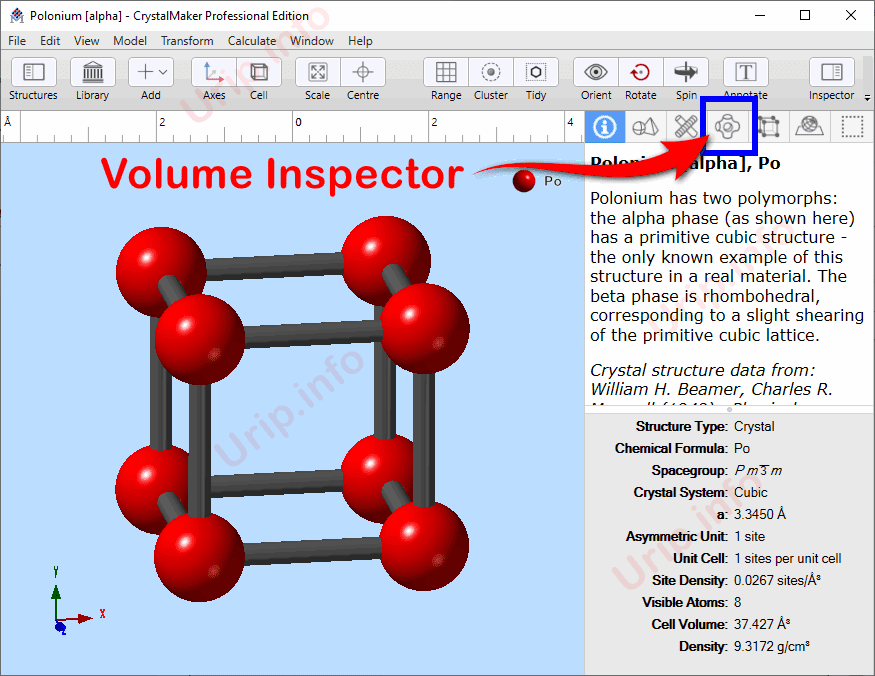This screenshot has width=875, height=676.
Task: Click the Tidy toolbar icon
Action: pos(536,72)
